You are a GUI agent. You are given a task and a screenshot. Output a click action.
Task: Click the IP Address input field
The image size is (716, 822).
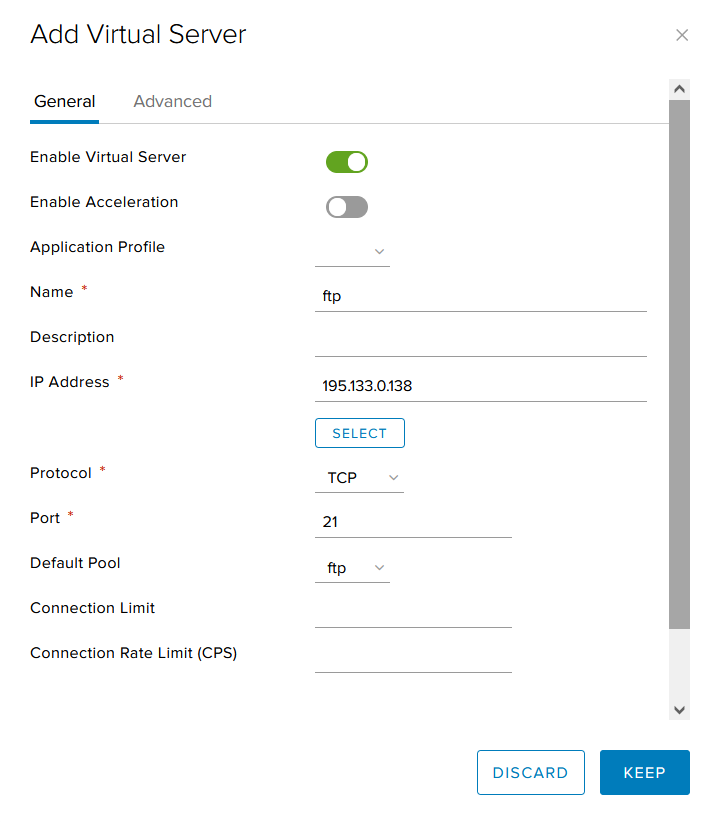pyautogui.click(x=481, y=386)
